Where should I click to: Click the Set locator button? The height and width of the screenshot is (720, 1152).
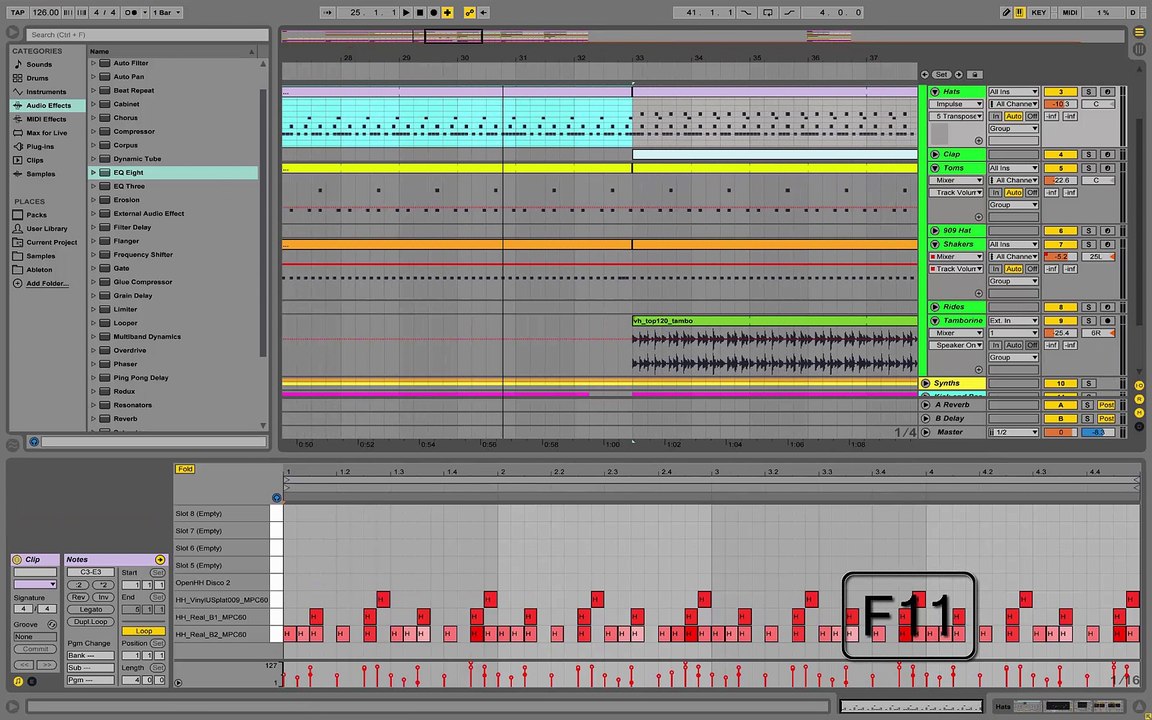941,75
